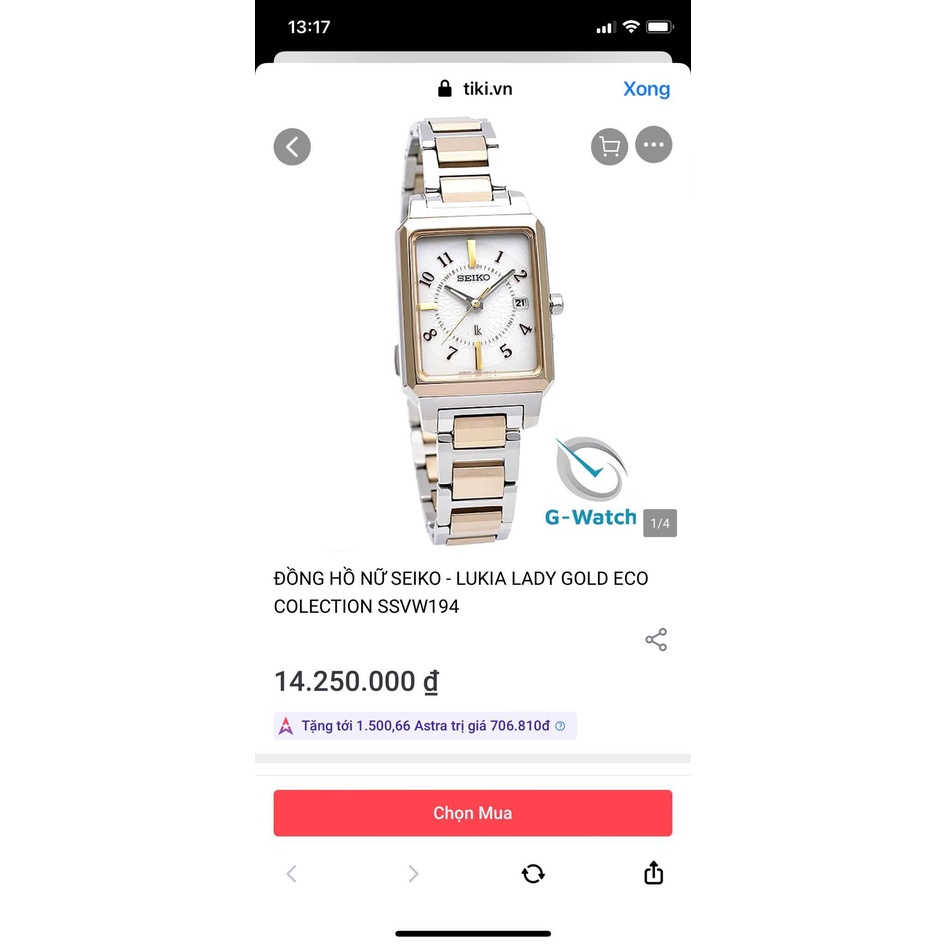
Task: Tap the tiki.vn address bar
Action: [x=475, y=89]
